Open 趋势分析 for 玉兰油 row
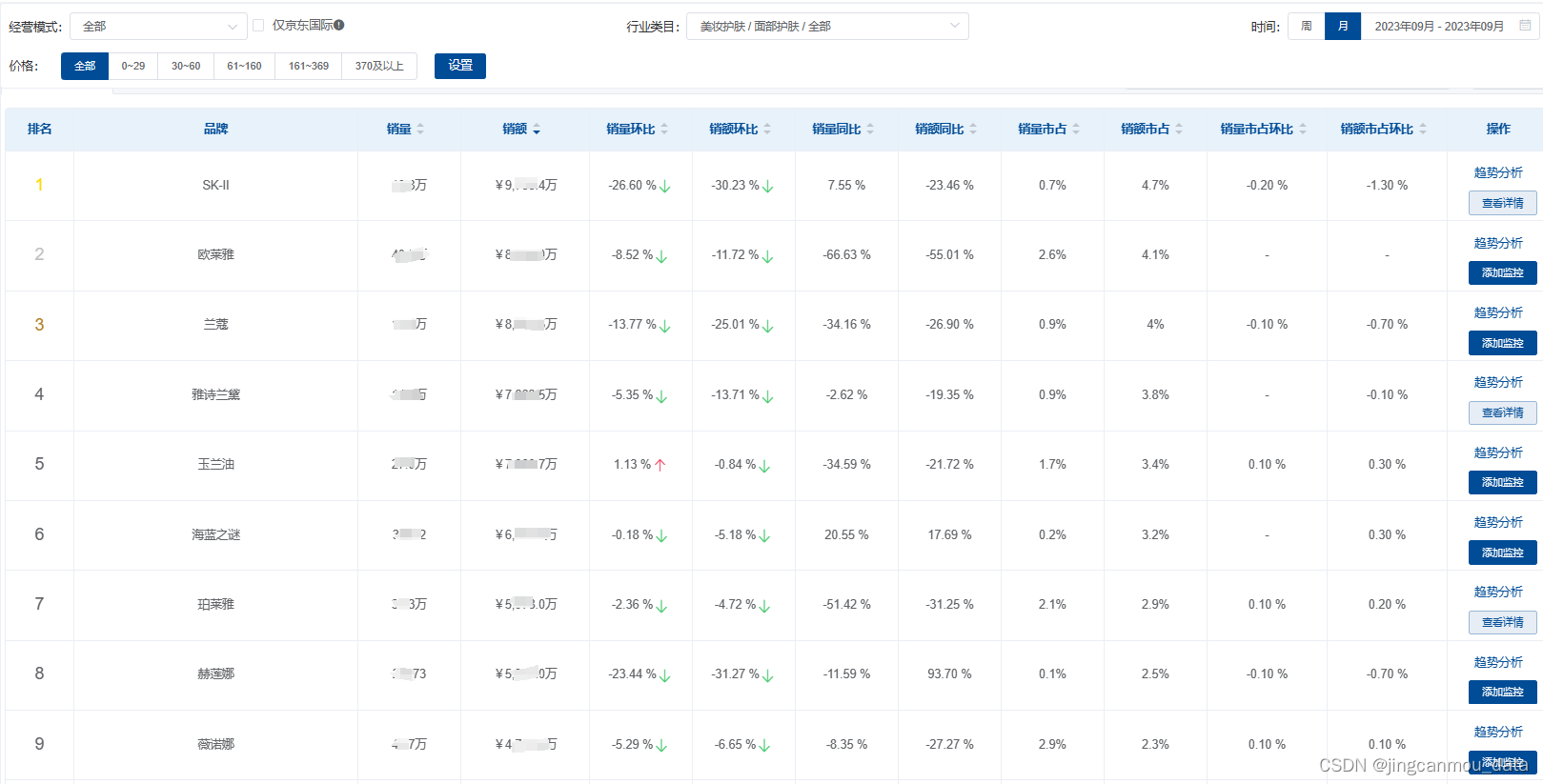The width and height of the screenshot is (1543, 784). tap(1498, 452)
